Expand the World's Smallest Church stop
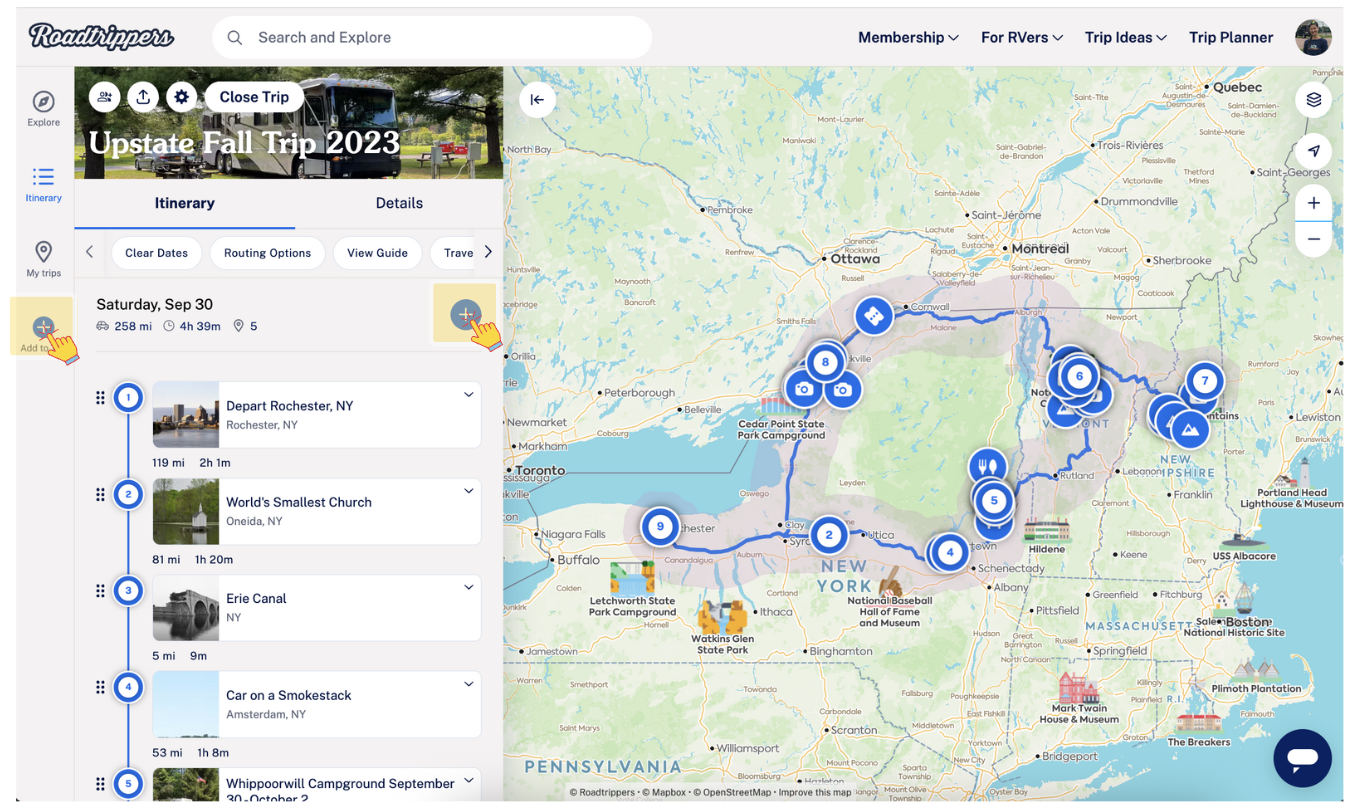The image size is (1354, 810). pyautogui.click(x=468, y=491)
